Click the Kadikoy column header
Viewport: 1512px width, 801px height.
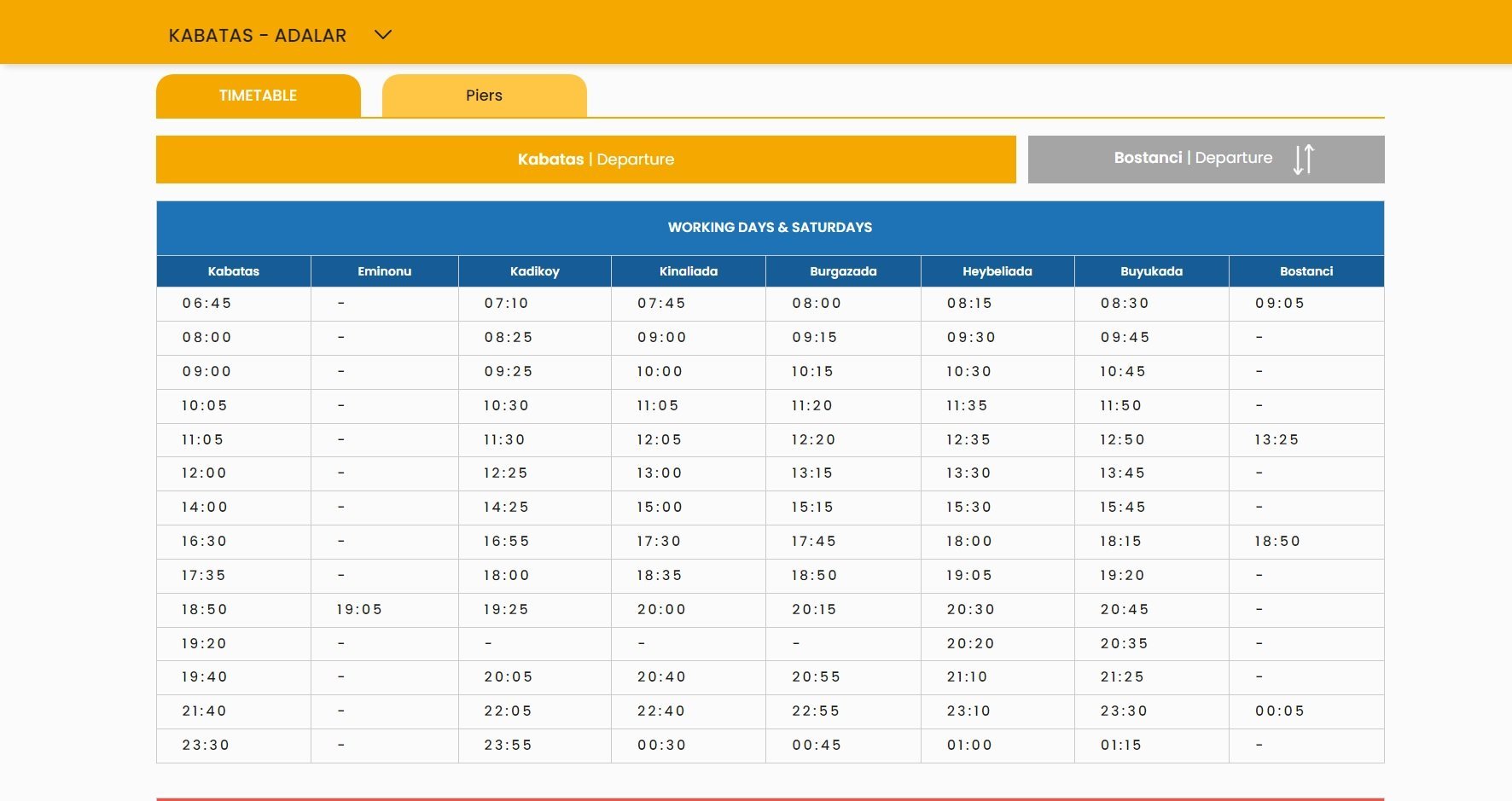pos(534,271)
